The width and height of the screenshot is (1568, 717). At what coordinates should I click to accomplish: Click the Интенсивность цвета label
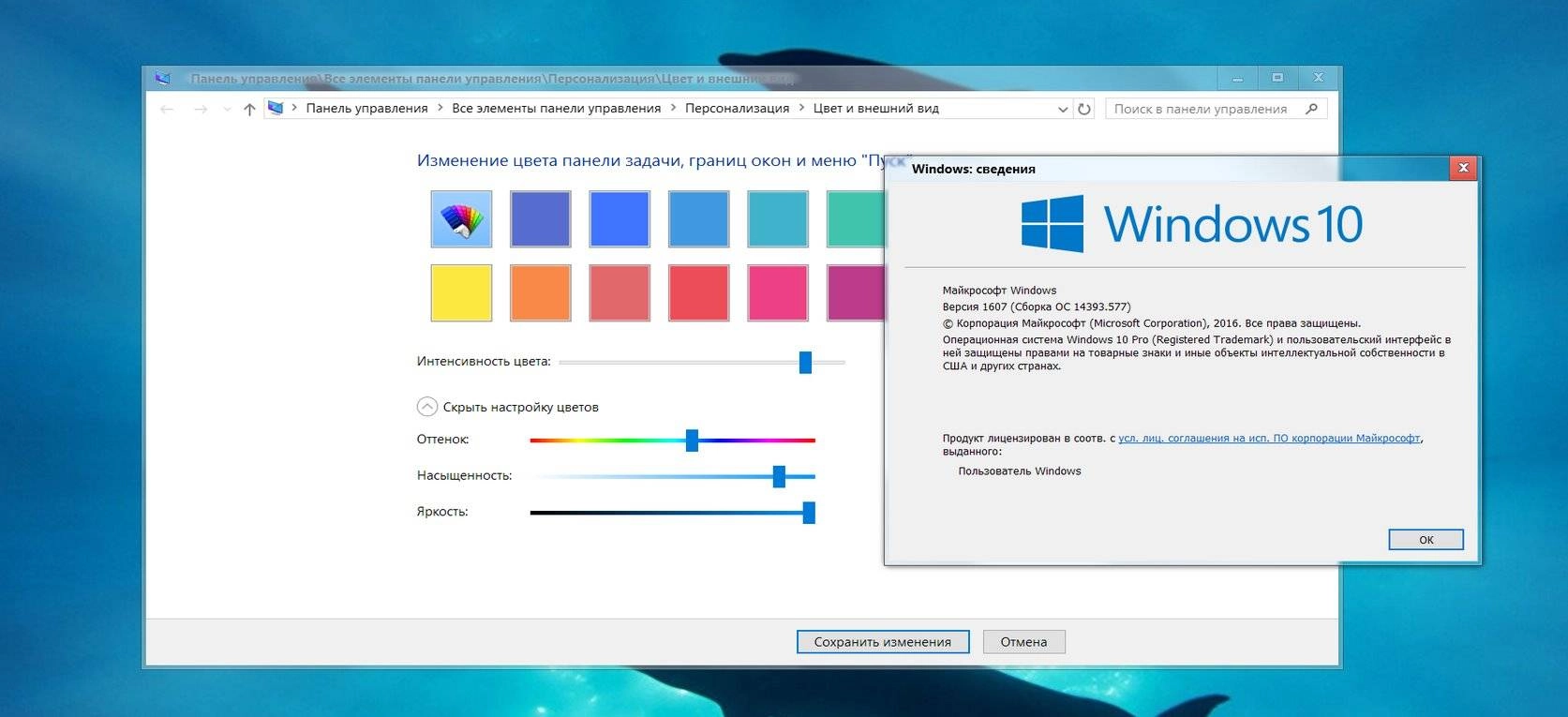coord(484,361)
